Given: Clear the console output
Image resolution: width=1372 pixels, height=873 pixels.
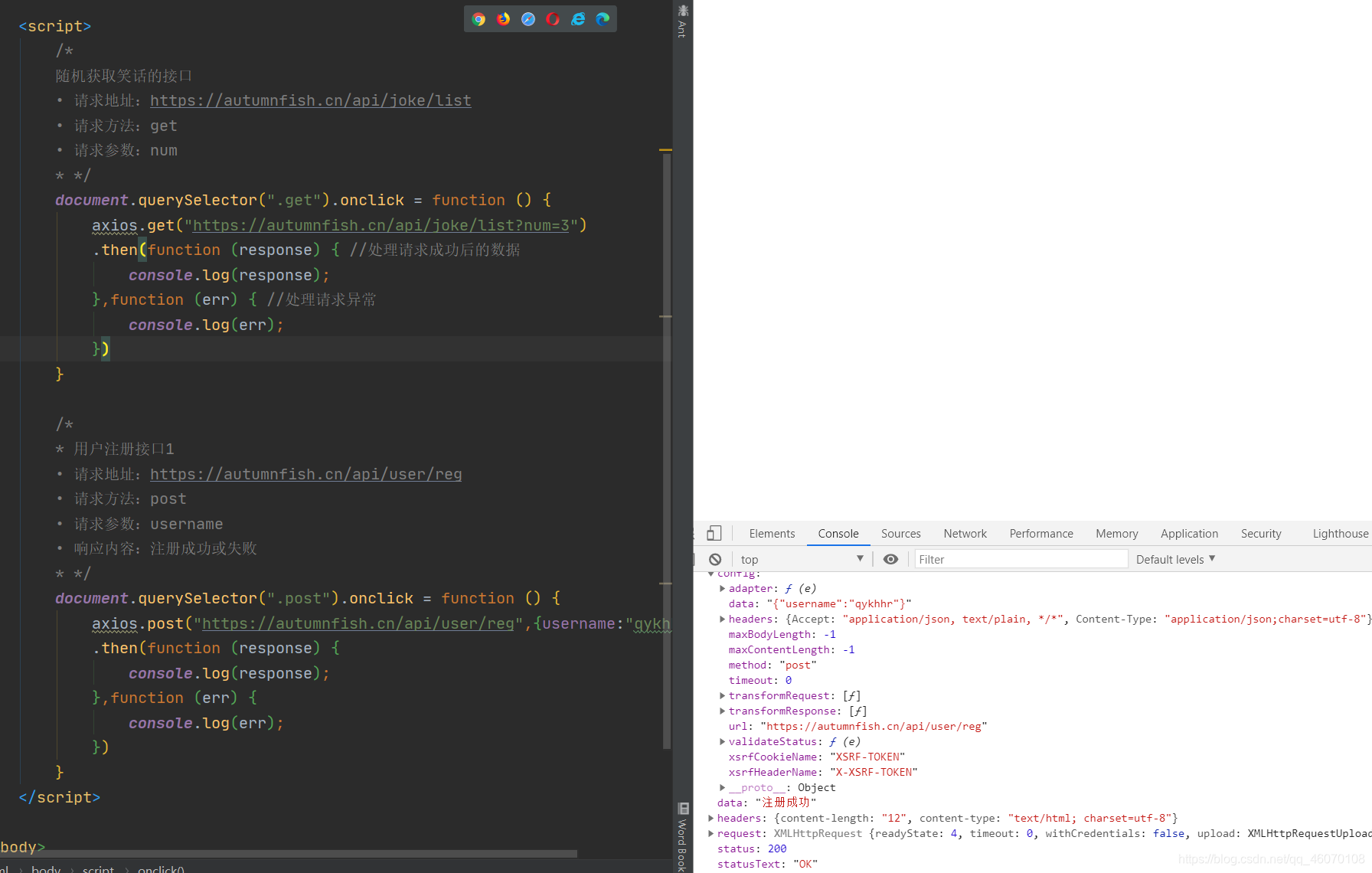Looking at the screenshot, I should coord(715,559).
